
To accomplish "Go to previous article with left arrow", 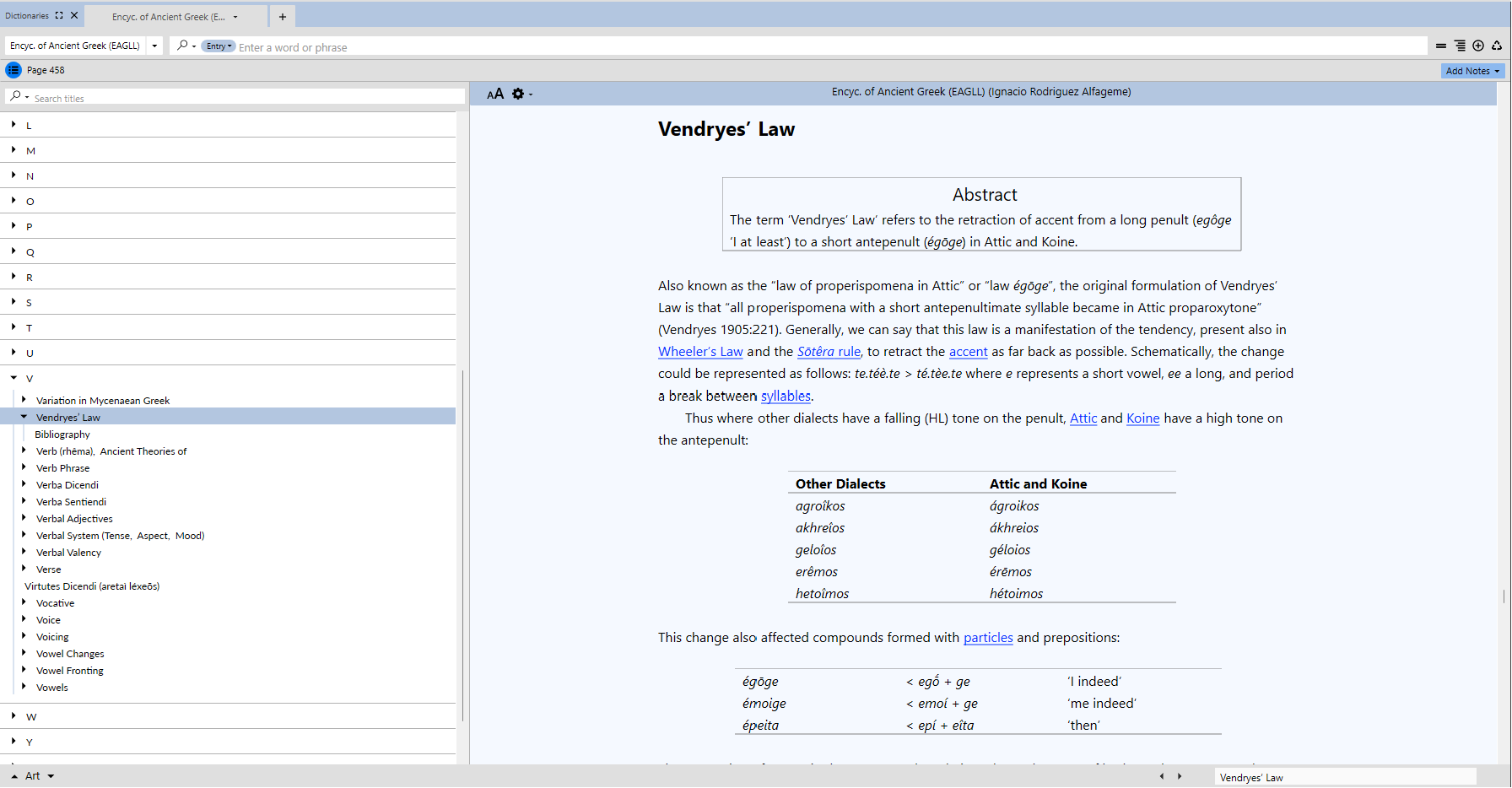I will 1162,776.
